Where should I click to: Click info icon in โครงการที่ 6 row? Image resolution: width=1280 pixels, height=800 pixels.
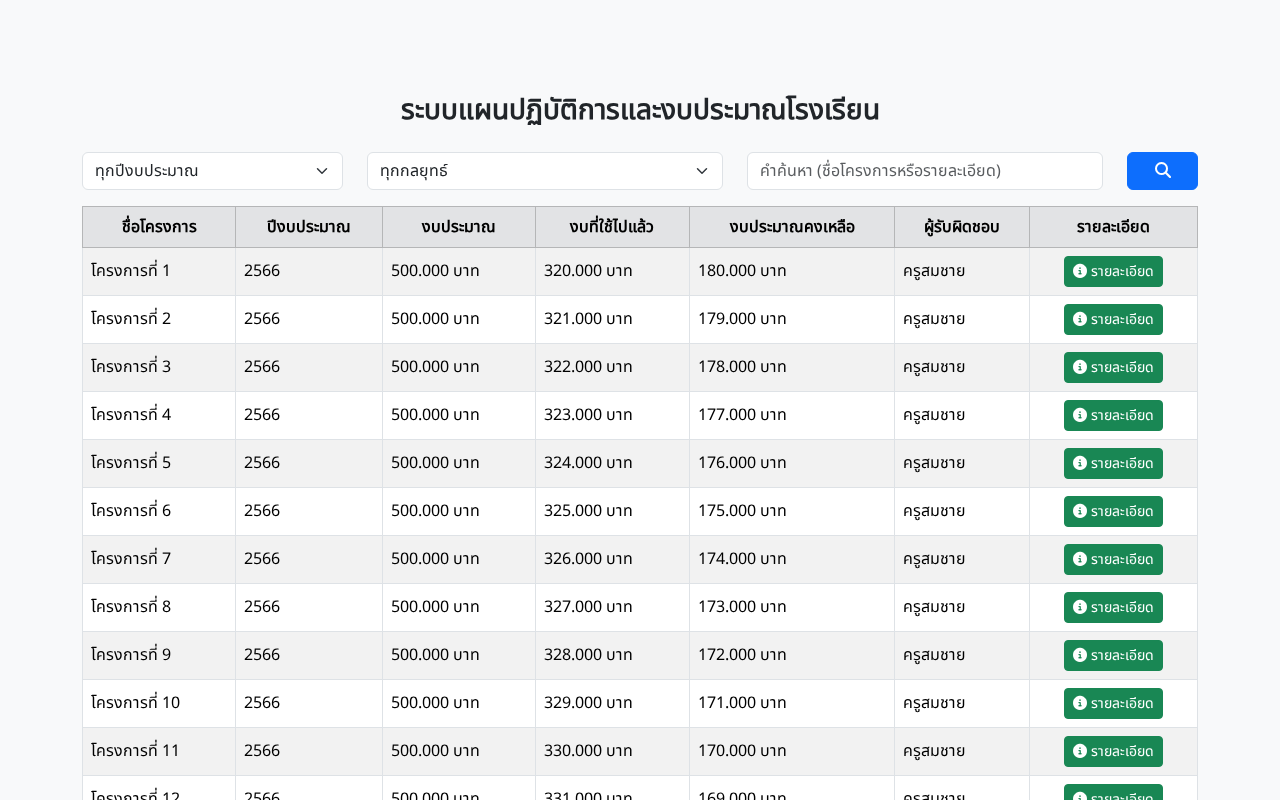pos(1080,511)
